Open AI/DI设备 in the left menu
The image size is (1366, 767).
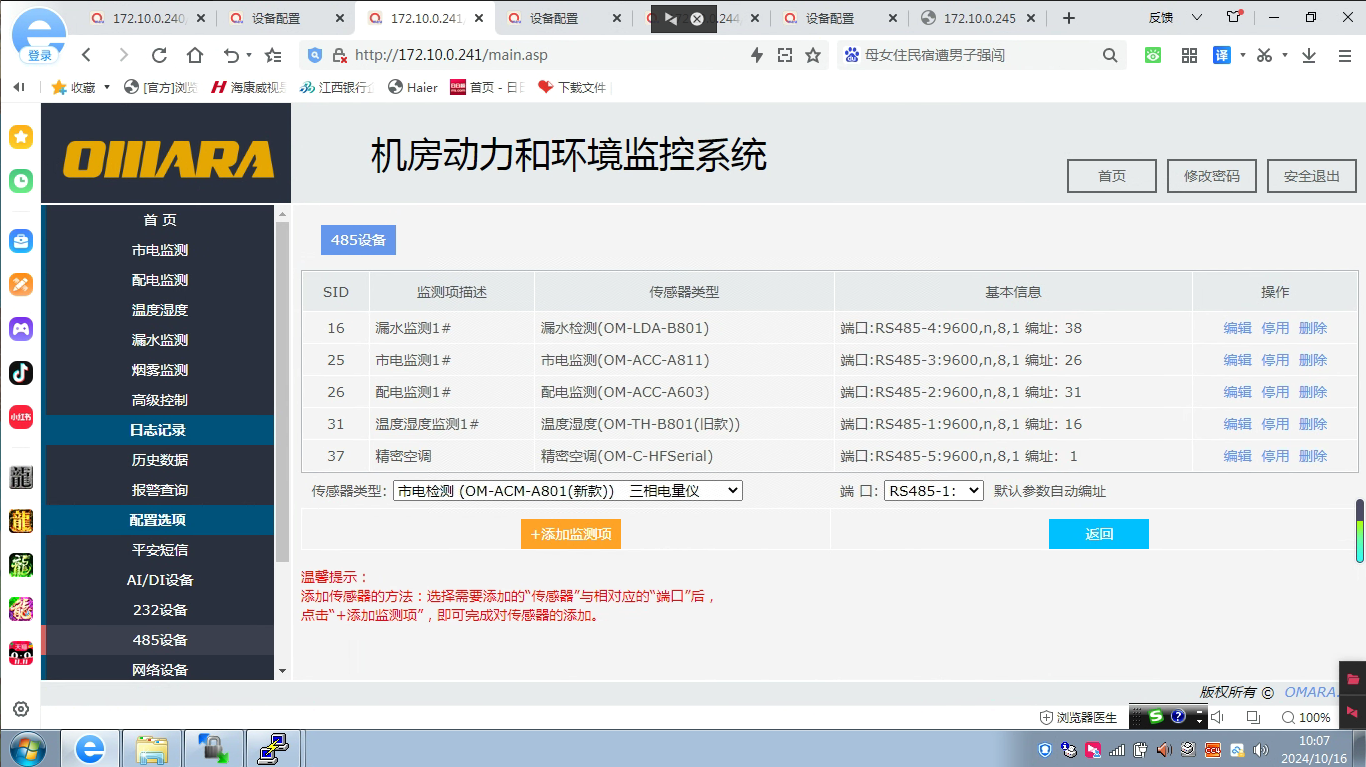160,580
